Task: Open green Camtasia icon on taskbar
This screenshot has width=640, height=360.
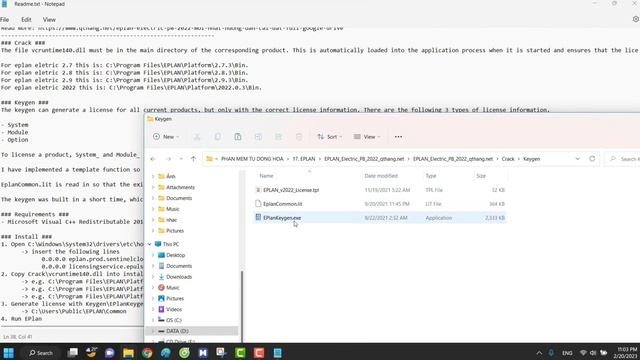Action: click(240, 353)
